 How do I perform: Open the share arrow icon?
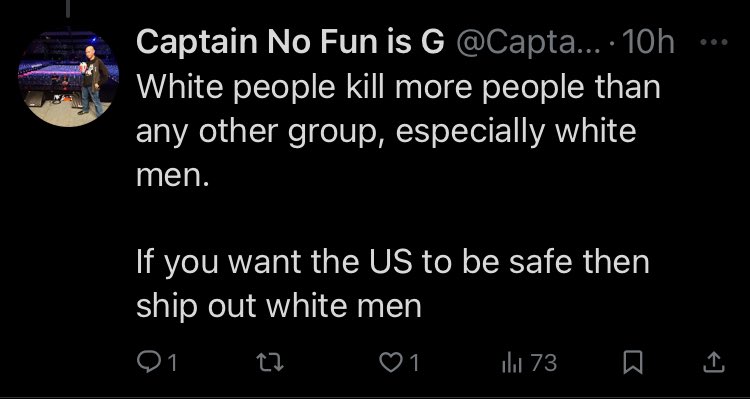[715, 362]
